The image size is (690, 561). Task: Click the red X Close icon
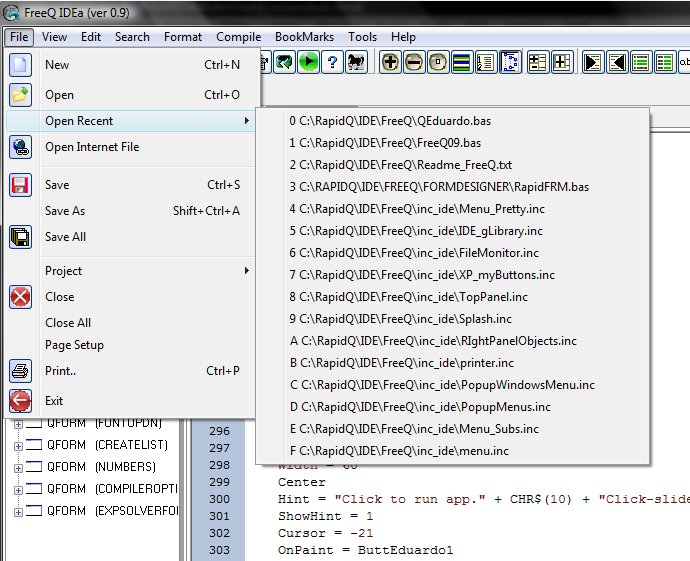tap(20, 297)
